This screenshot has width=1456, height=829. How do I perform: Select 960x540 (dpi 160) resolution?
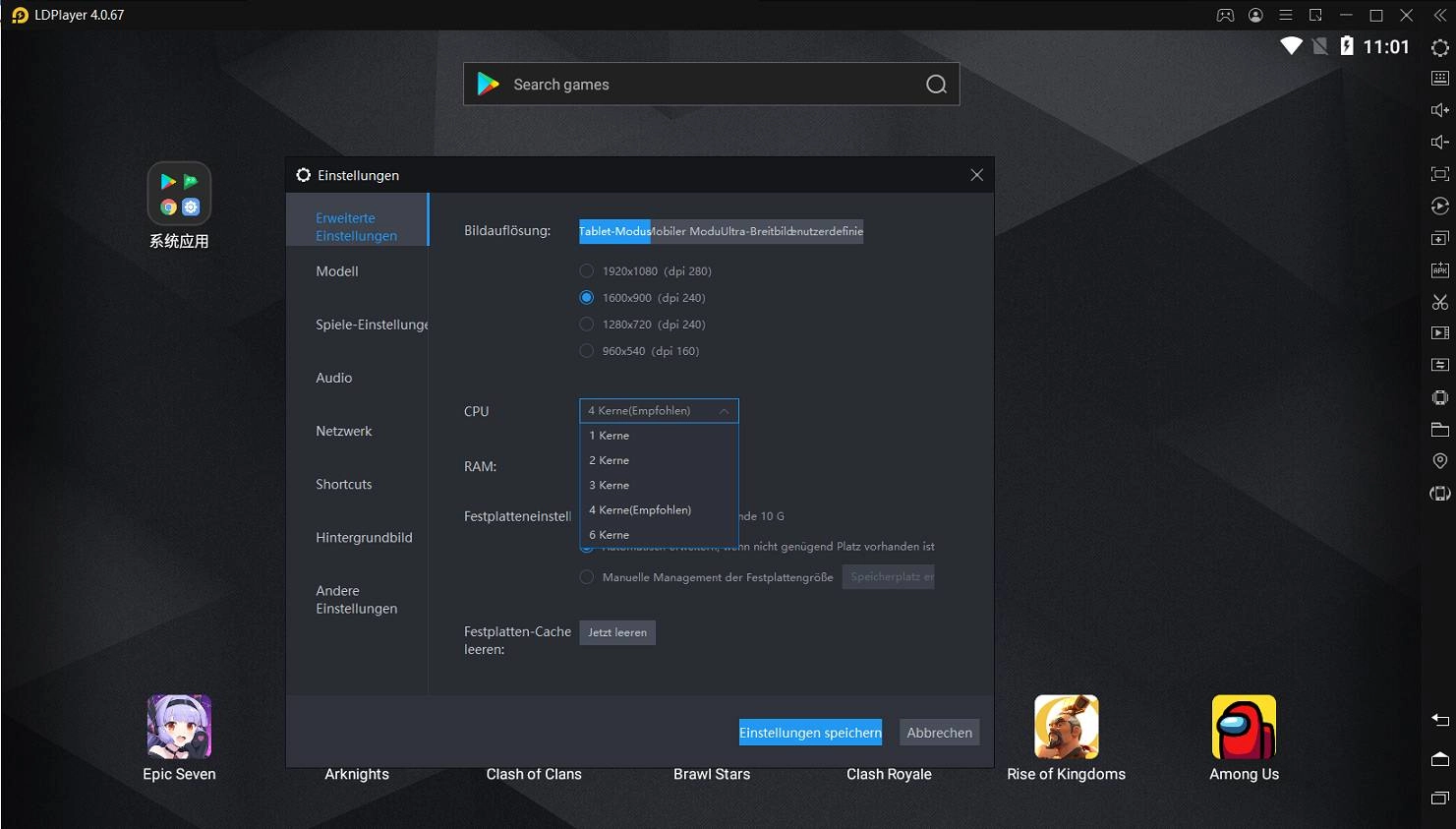(587, 350)
